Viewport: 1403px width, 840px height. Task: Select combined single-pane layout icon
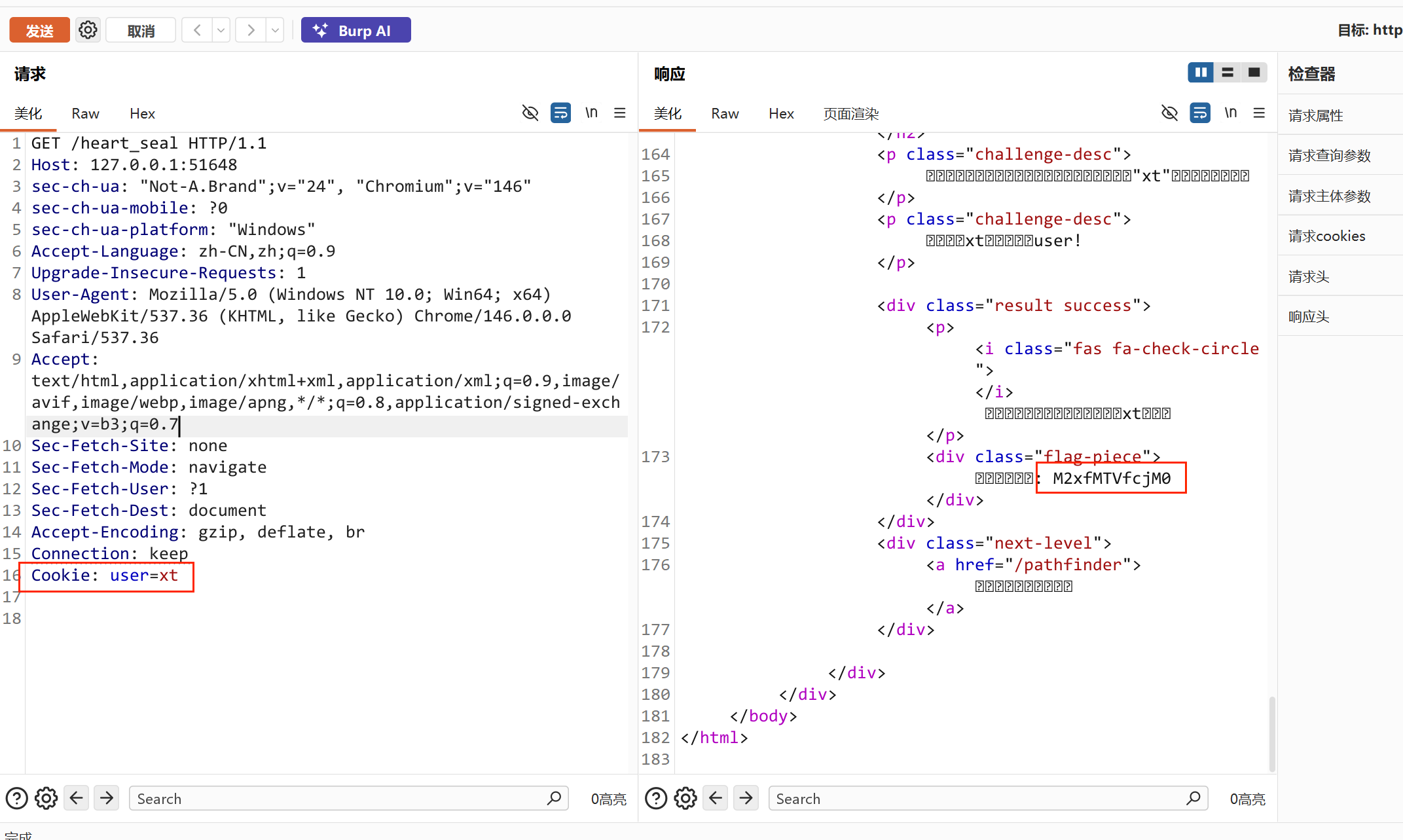1254,72
